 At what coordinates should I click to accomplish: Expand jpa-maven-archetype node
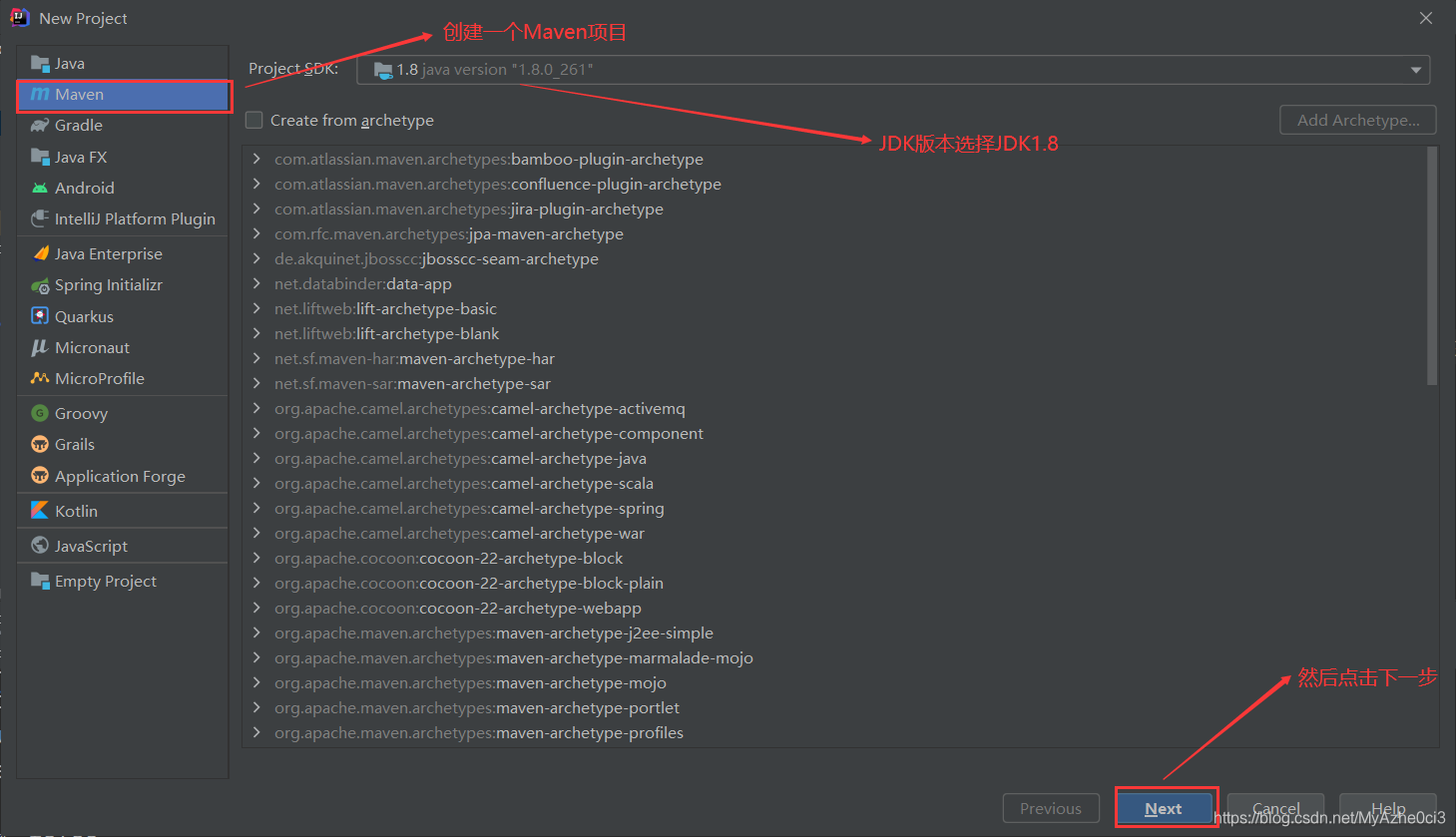[256, 233]
